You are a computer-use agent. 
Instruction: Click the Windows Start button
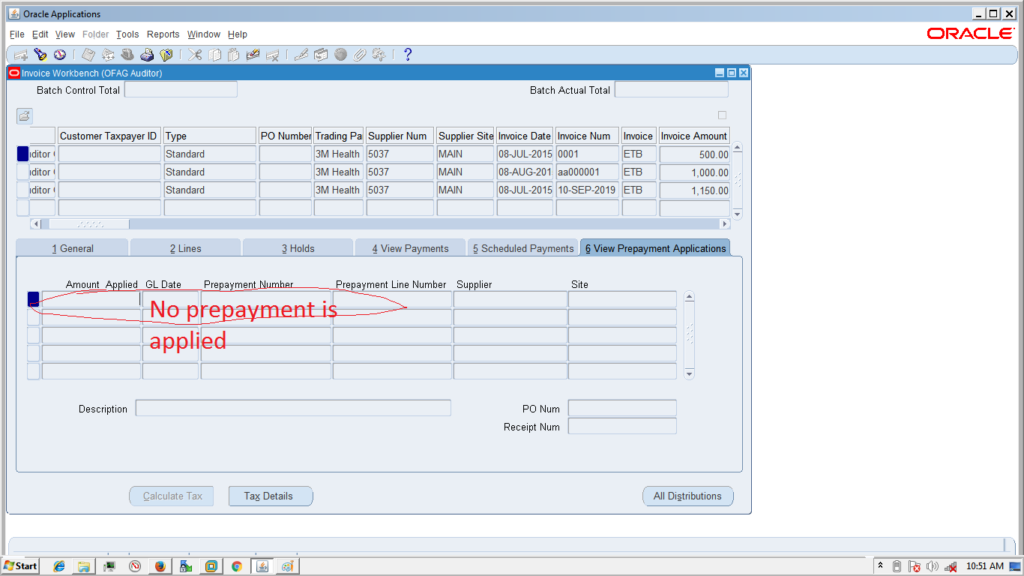click(x=20, y=566)
